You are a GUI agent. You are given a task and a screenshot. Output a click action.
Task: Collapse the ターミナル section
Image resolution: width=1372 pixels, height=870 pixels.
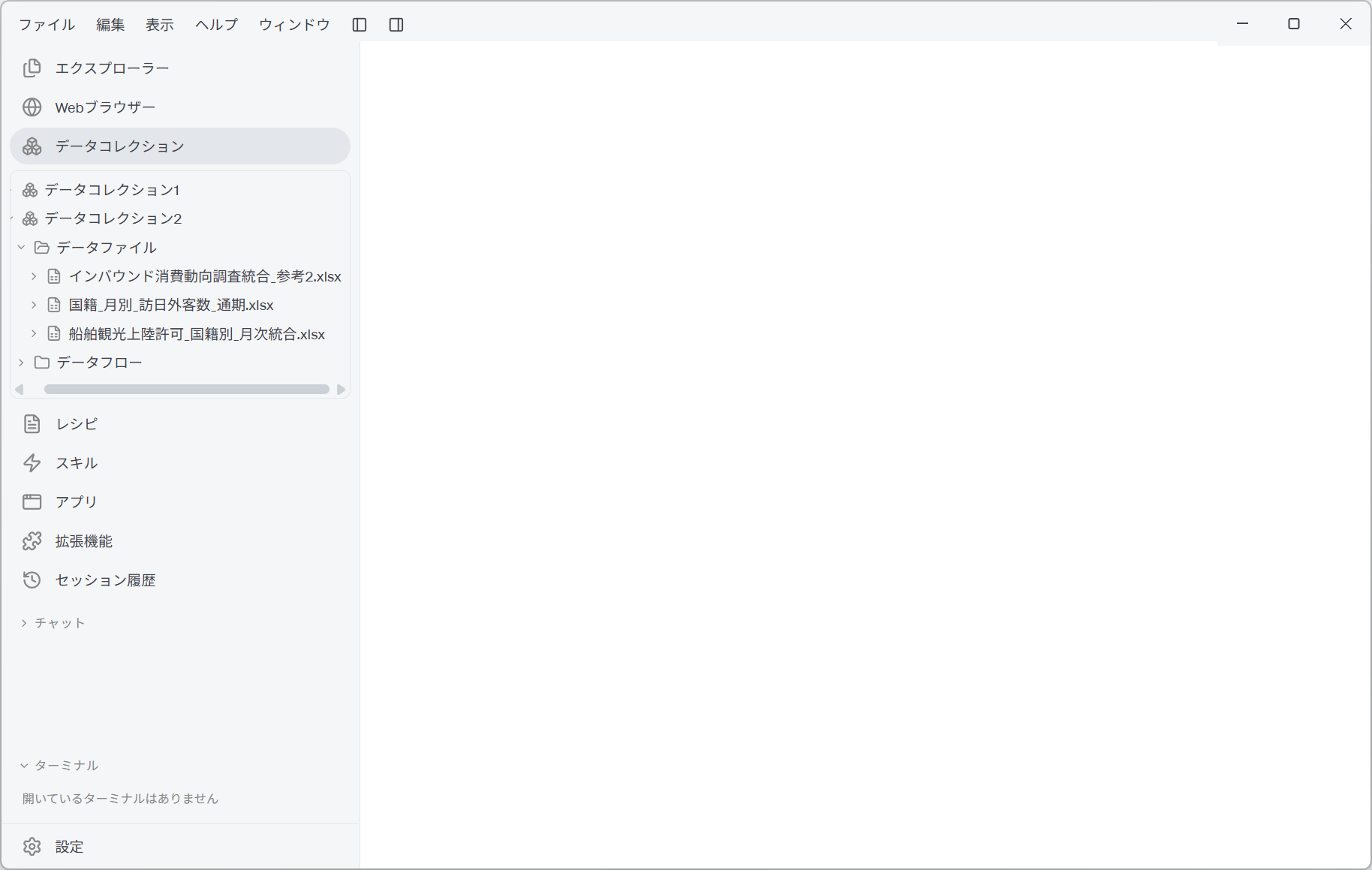tap(59, 766)
